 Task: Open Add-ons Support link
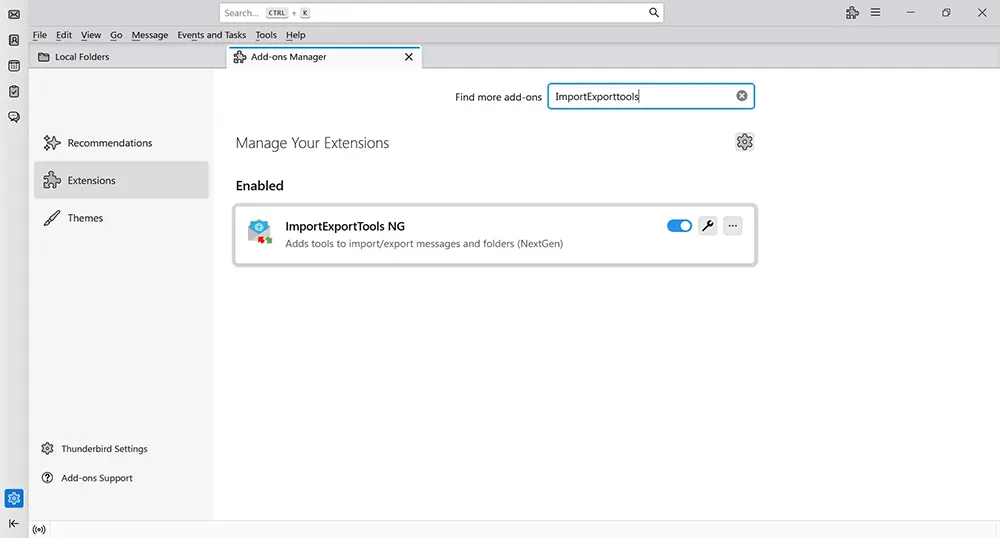click(87, 478)
